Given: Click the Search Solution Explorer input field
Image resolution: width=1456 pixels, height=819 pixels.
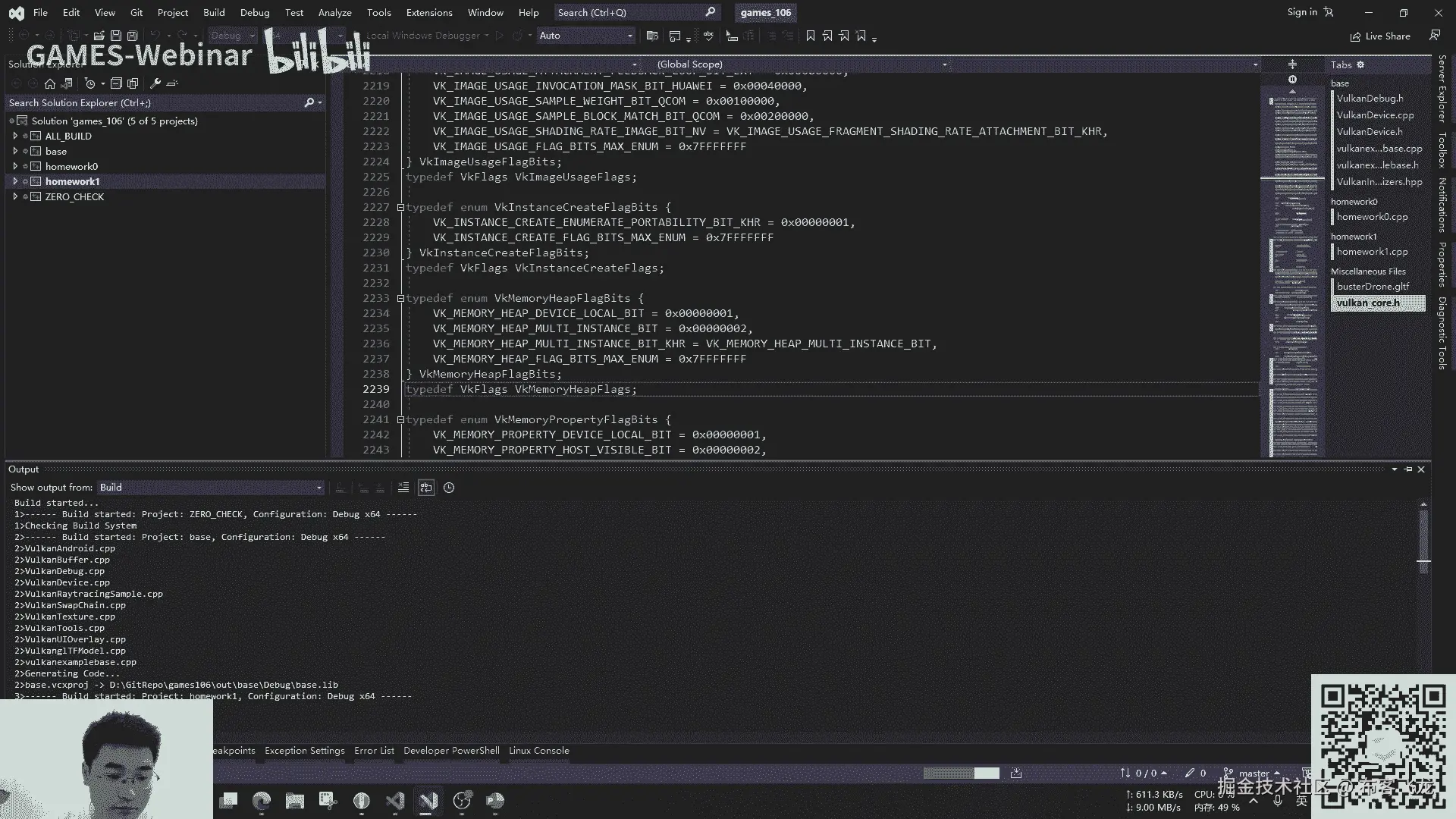Looking at the screenshot, I should click(152, 102).
